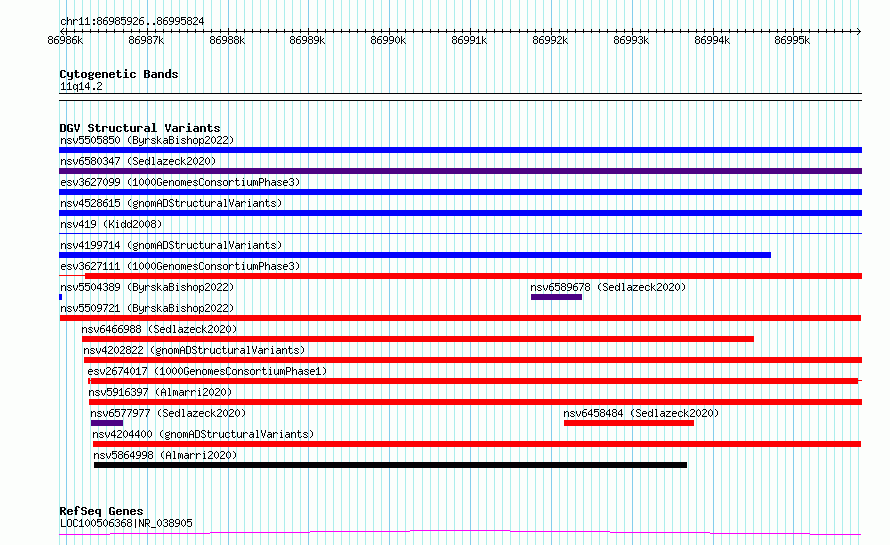Click the blue bar under nsv5505850
This screenshot has width=890, height=545.
(460, 150)
